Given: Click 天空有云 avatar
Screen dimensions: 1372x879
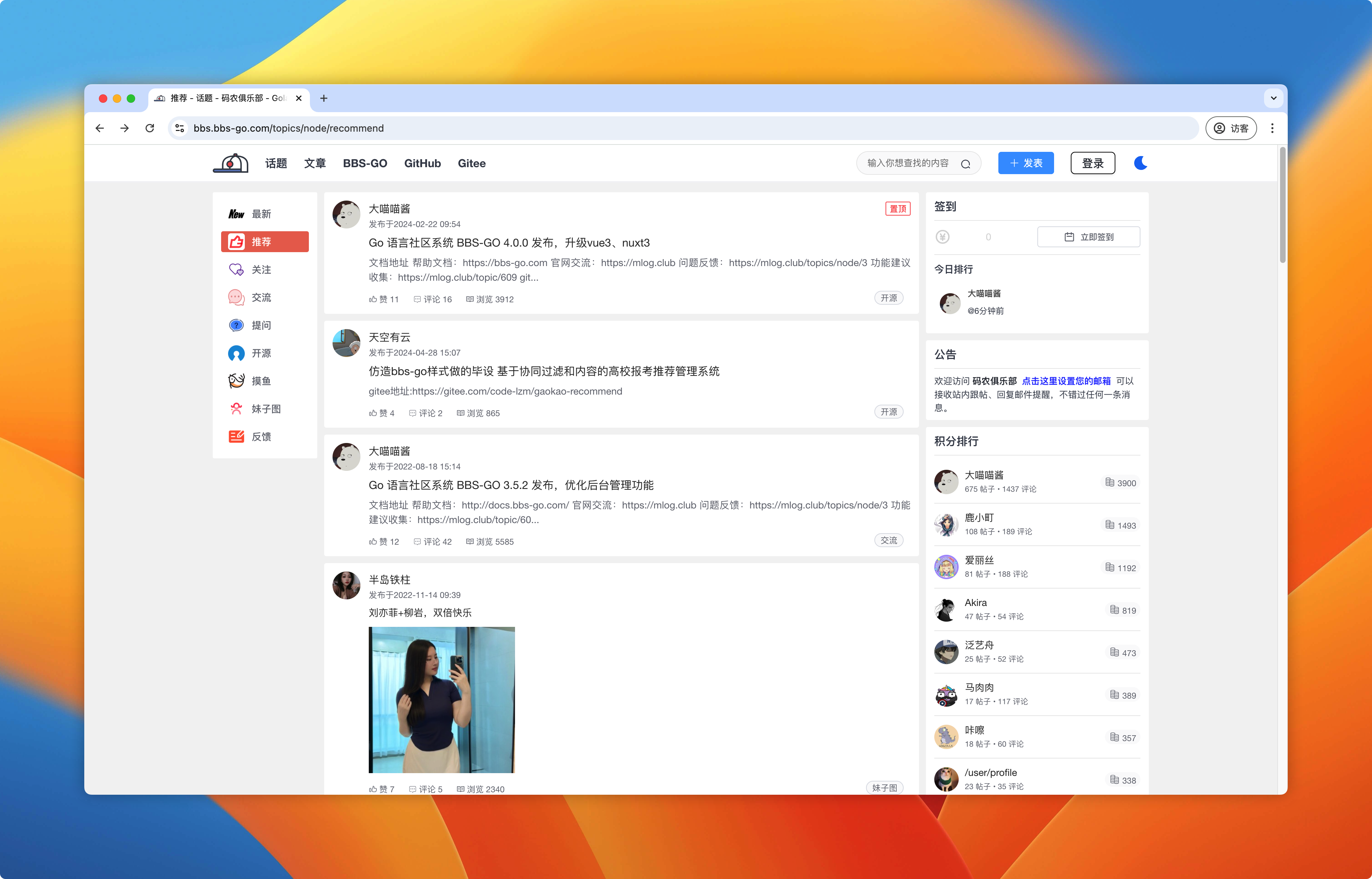Looking at the screenshot, I should point(346,343).
